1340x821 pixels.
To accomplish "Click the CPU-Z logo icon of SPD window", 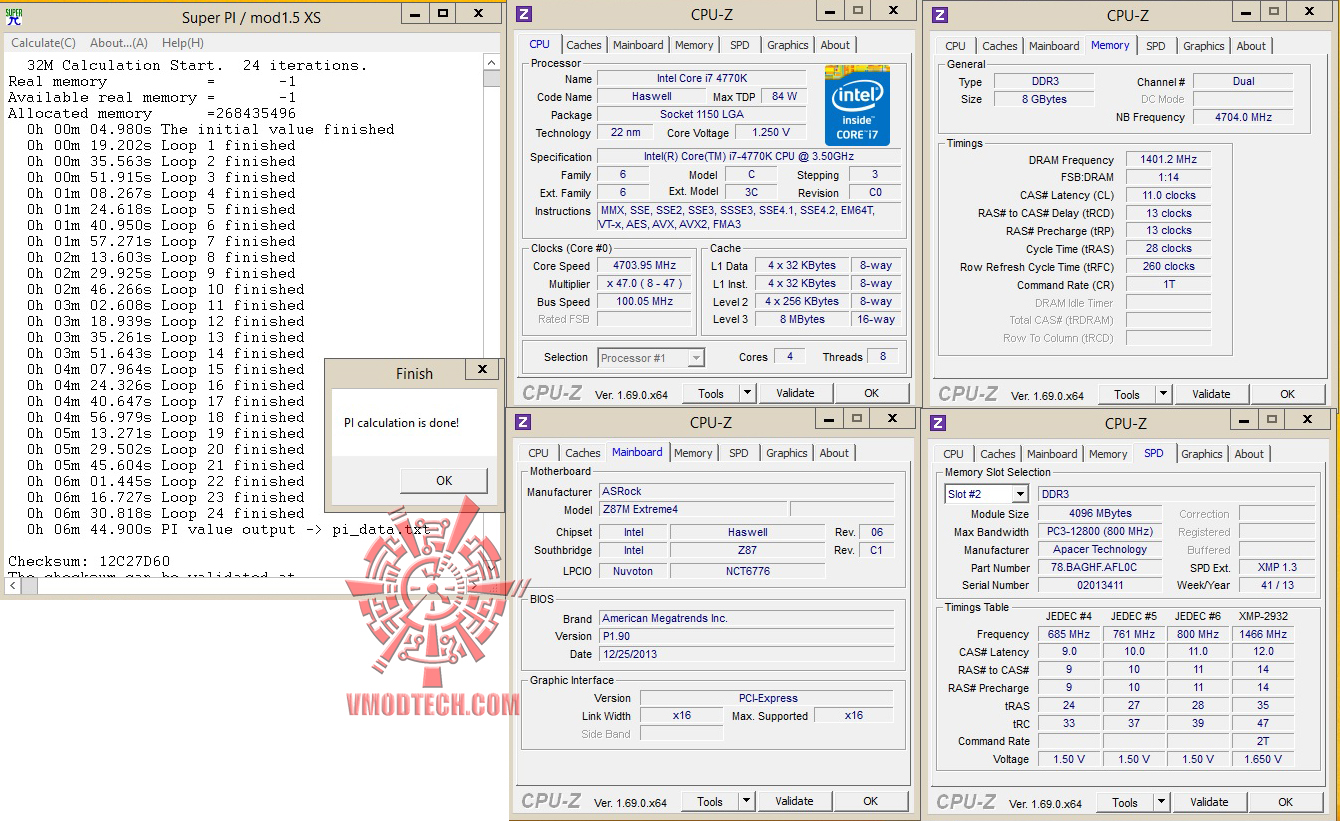I will click(x=939, y=423).
